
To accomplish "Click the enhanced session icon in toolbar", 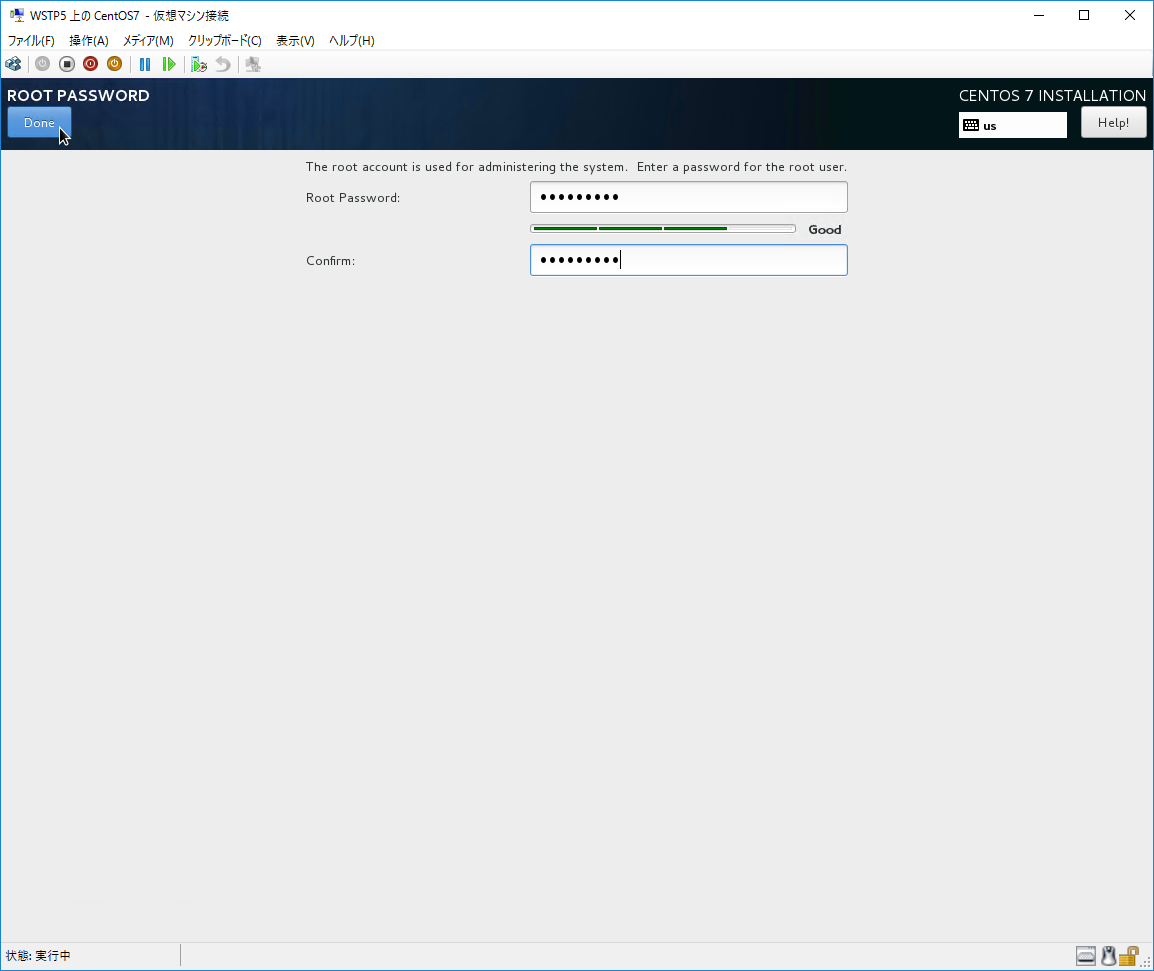I will tap(253, 64).
